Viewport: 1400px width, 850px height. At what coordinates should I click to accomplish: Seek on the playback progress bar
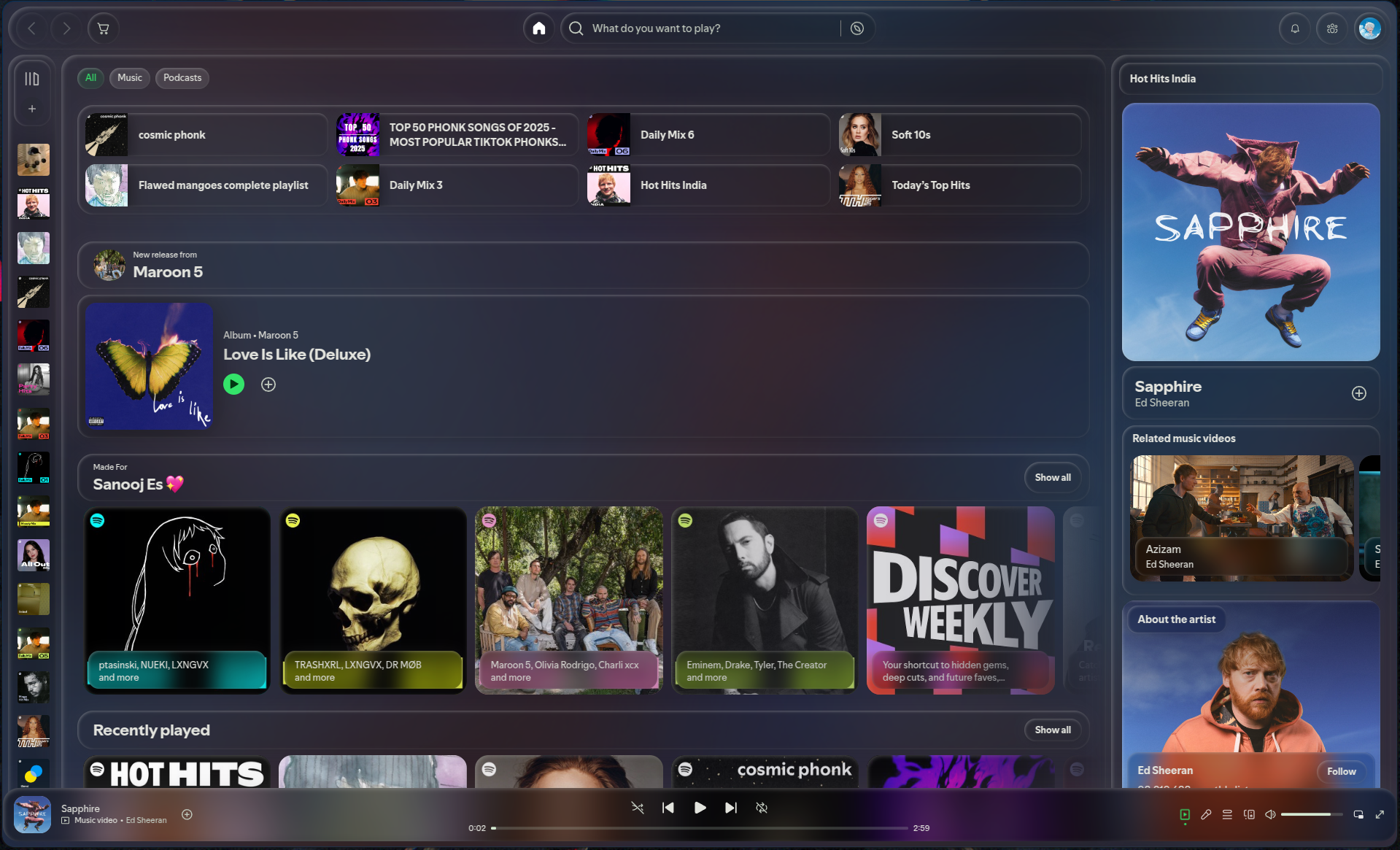pos(700,828)
